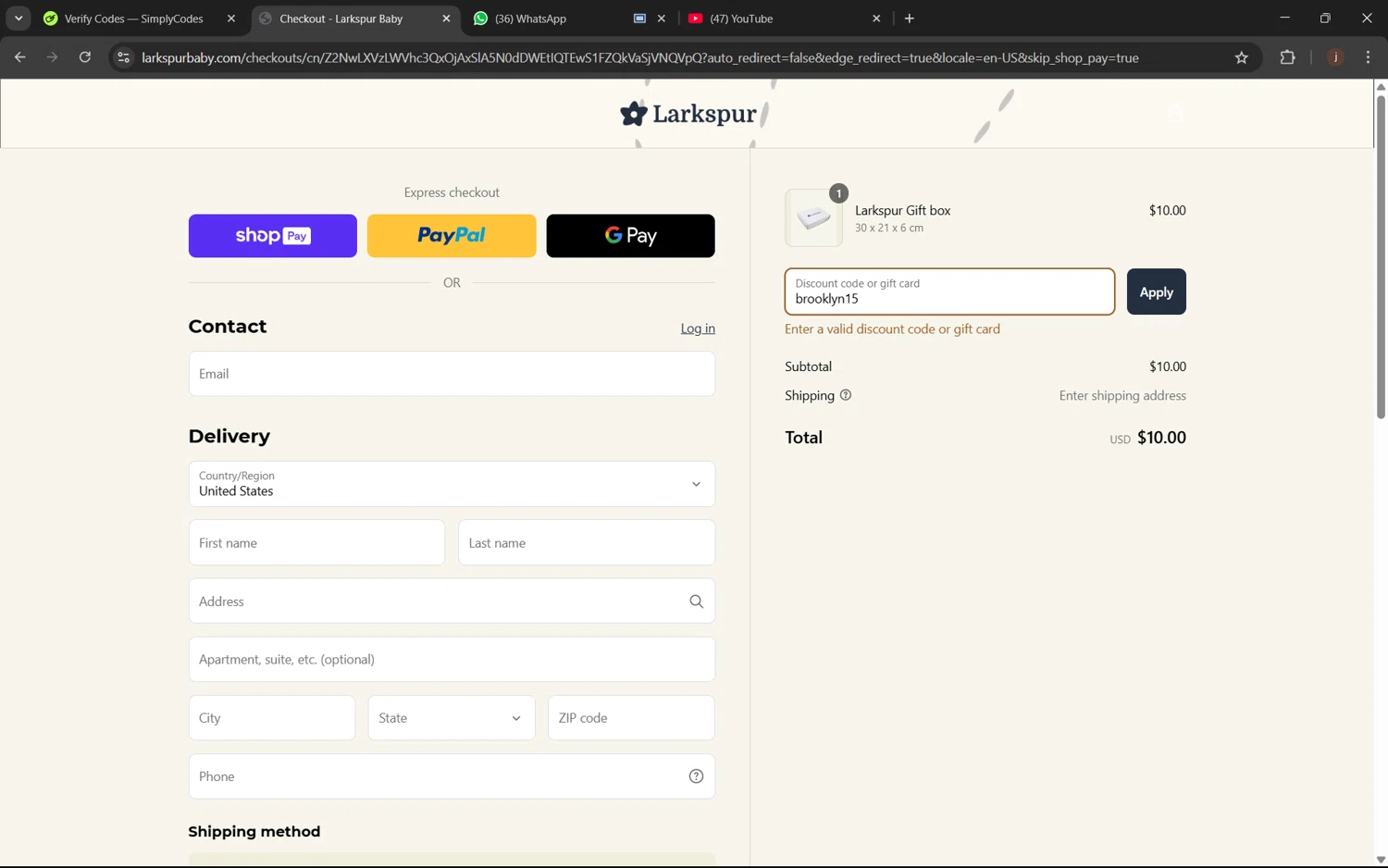Go forward in browser history
The height and width of the screenshot is (868, 1388).
(52, 57)
